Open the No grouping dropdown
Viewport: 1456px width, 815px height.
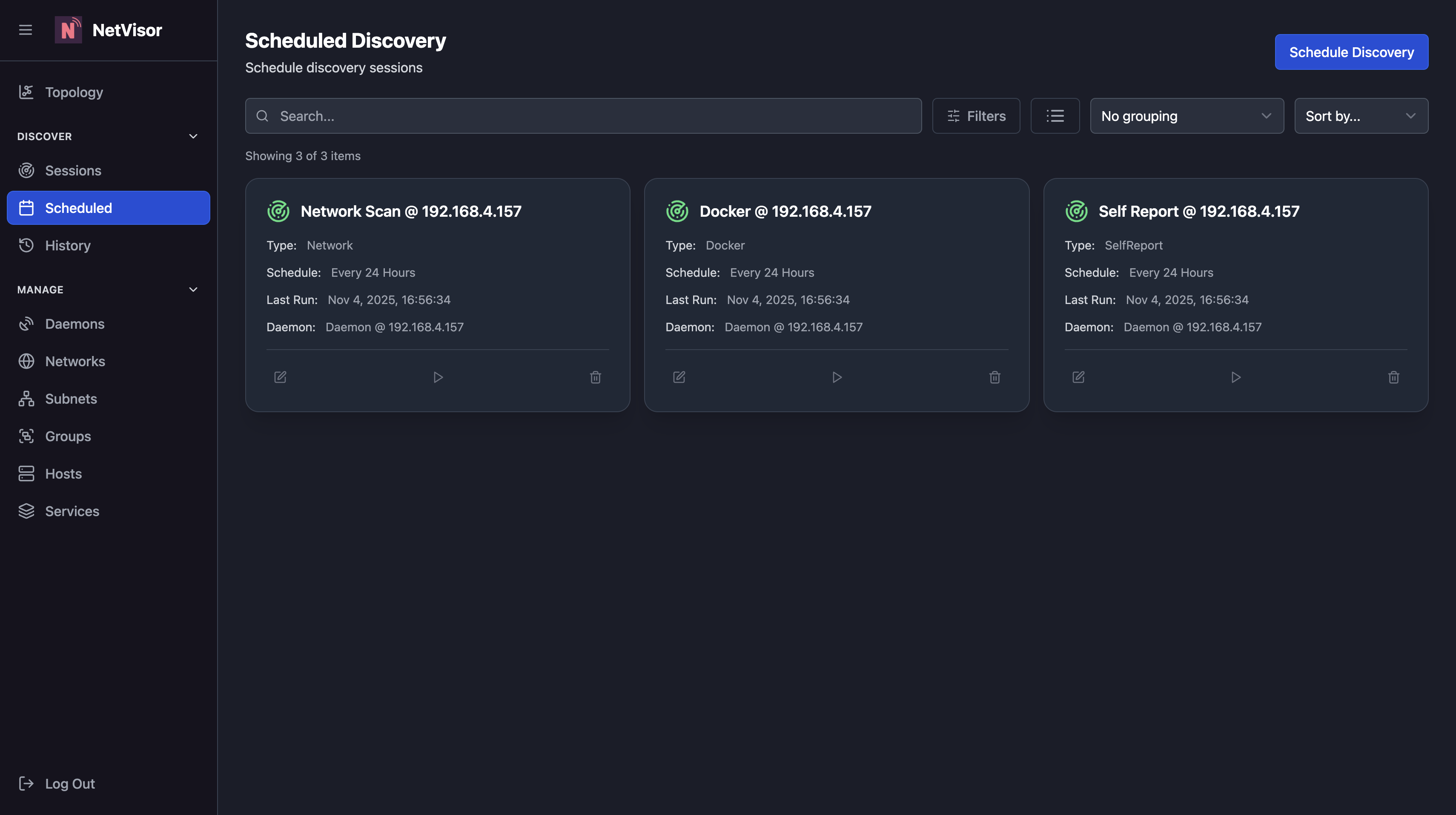1187,116
